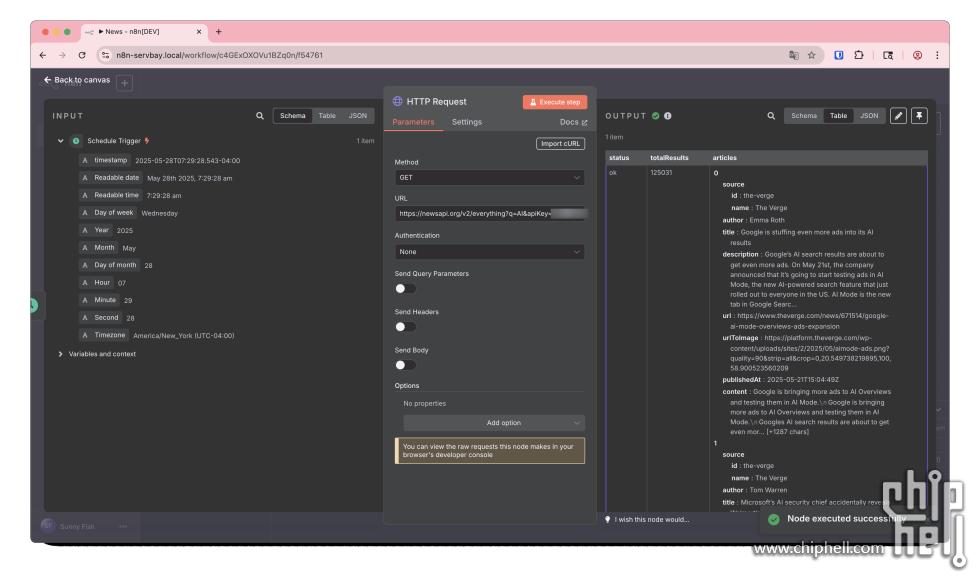The image size is (980, 583).
Task: Click the browser forward arrow
Action: tap(62, 55)
